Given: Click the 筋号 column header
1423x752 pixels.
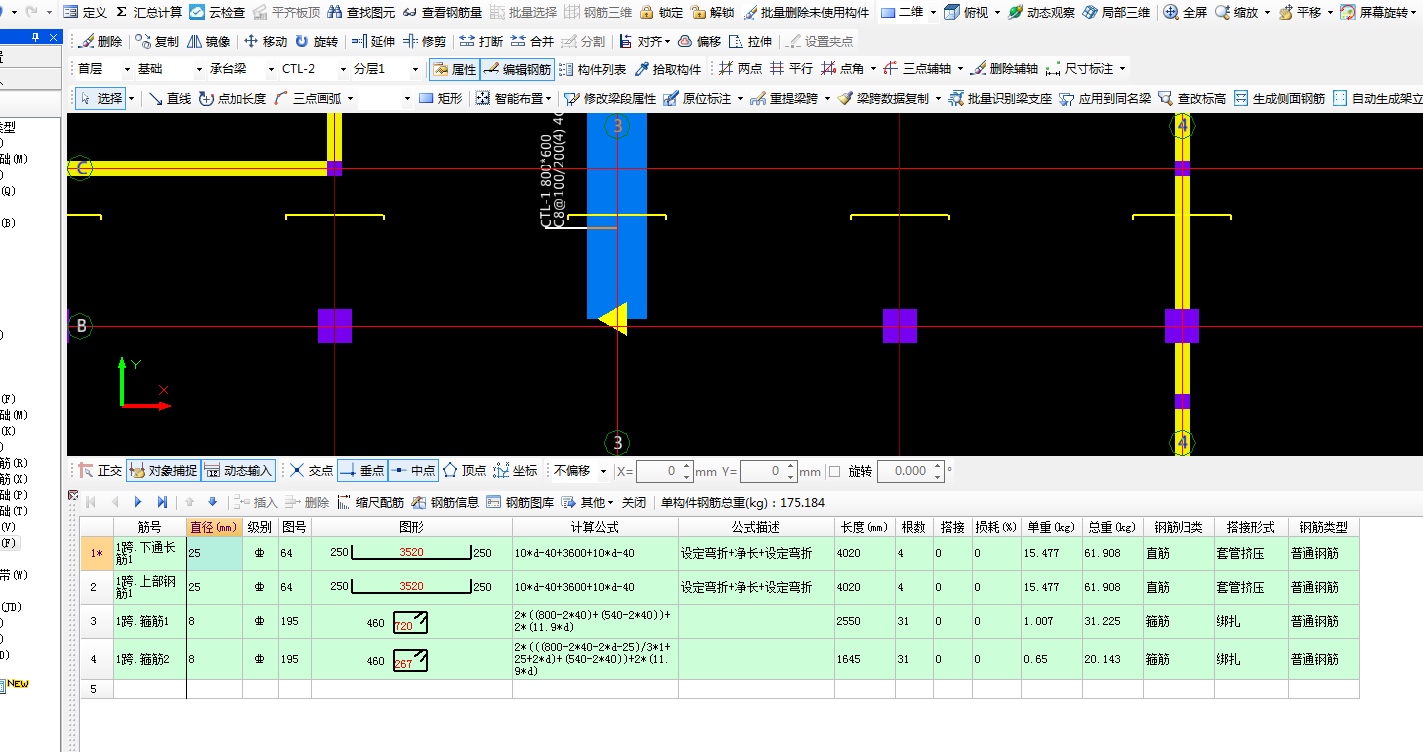Looking at the screenshot, I should [x=150, y=527].
